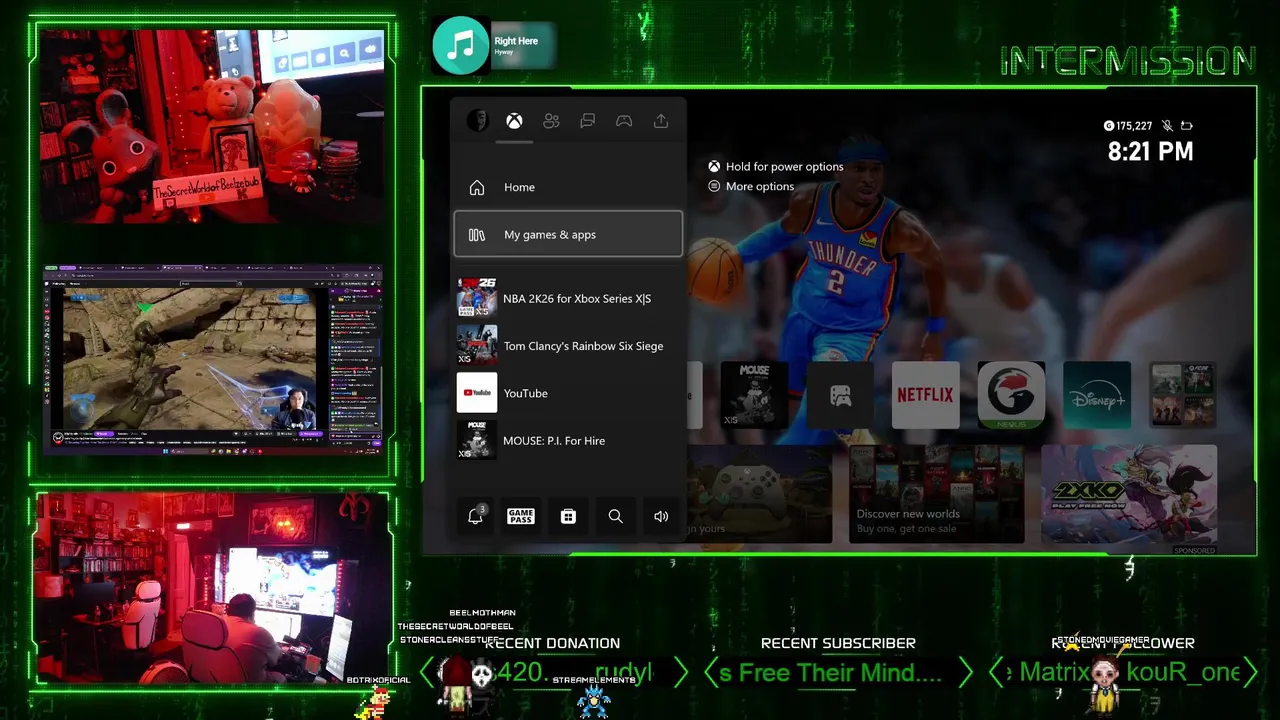Screen dimensions: 1280x720
Task: Click the 420 donation ticker text
Action: pos(572,672)
